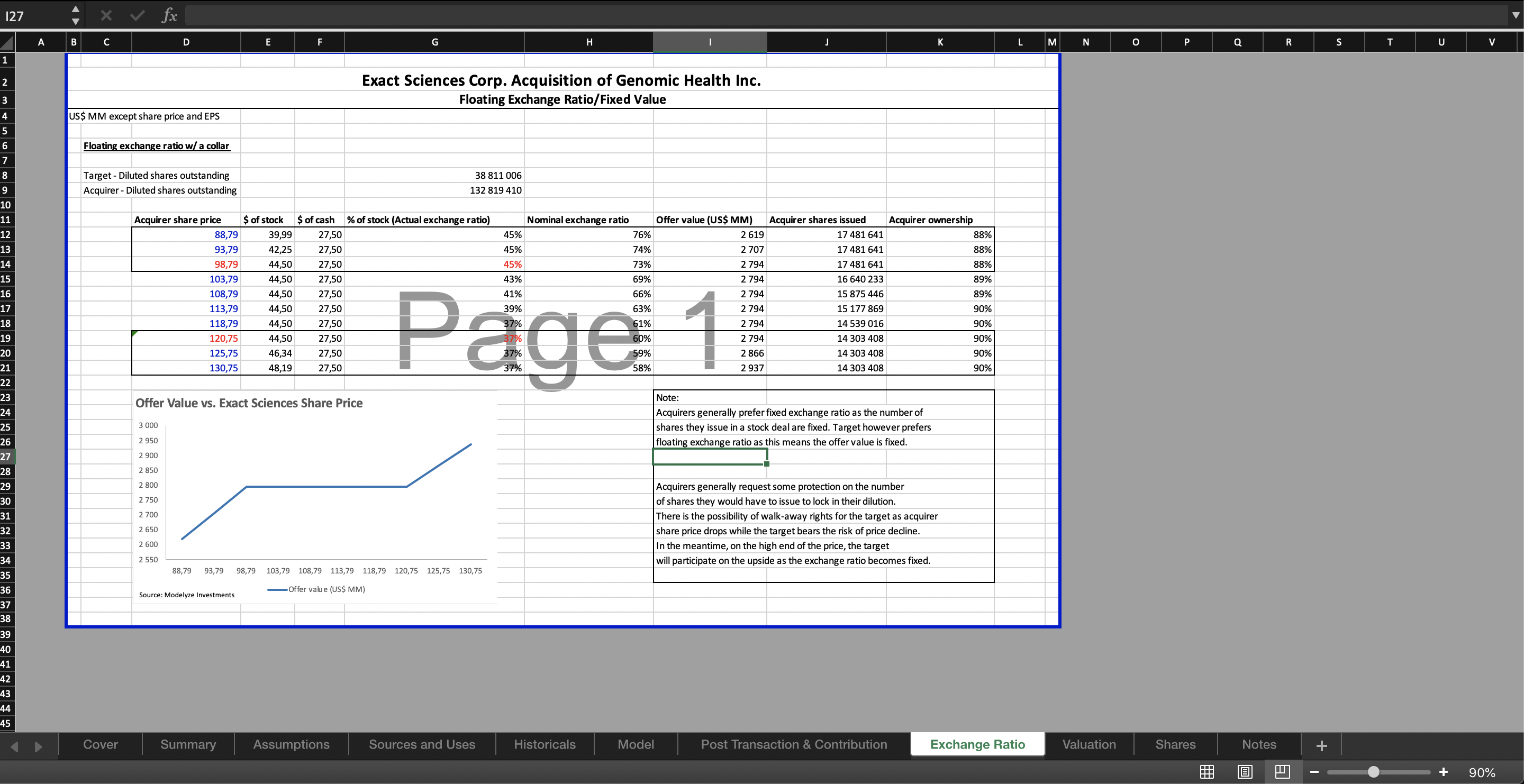This screenshot has height=784, width=1524.
Task: Switch to Normal view icon
Action: pyautogui.click(x=1207, y=772)
